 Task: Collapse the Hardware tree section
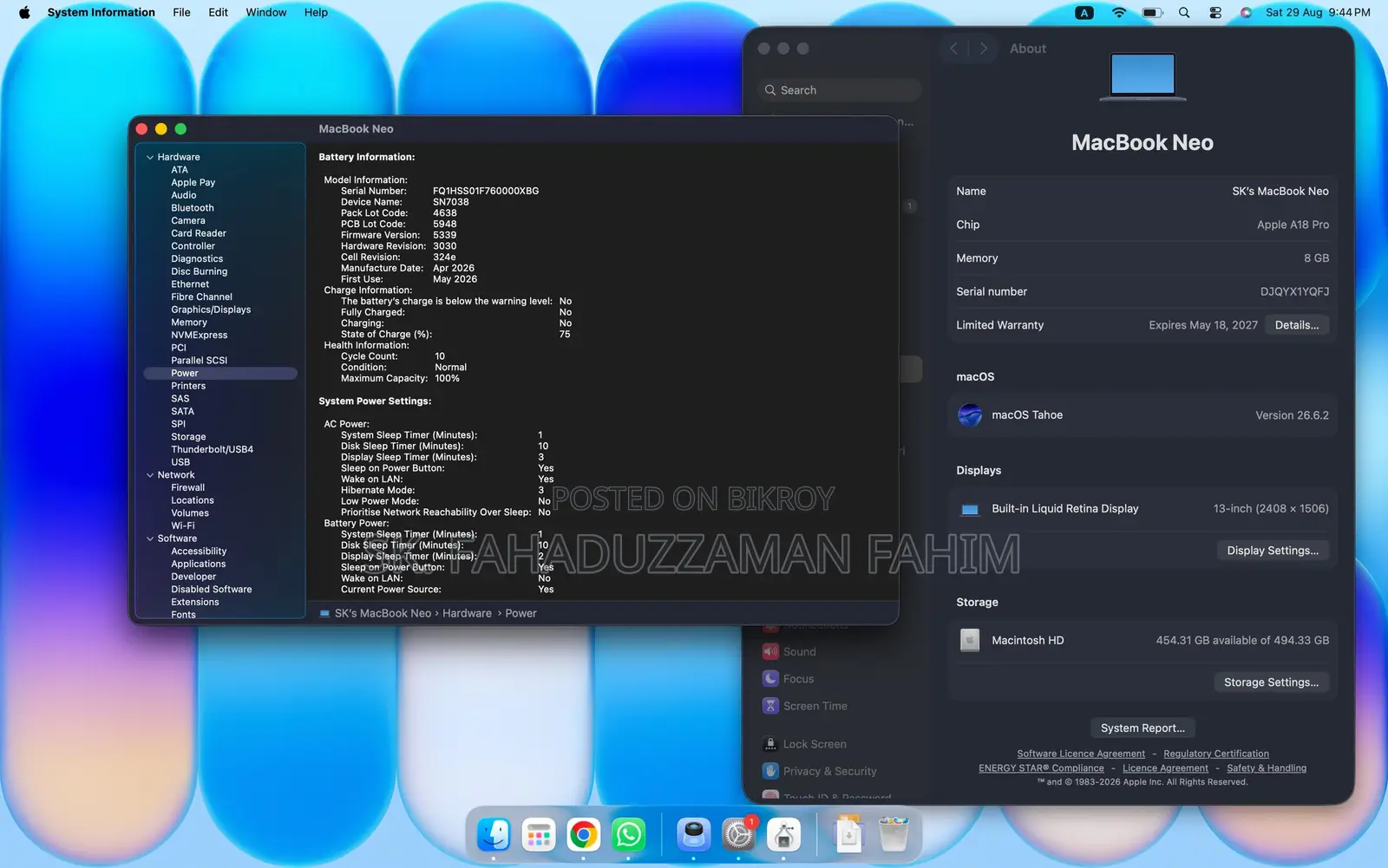click(150, 157)
